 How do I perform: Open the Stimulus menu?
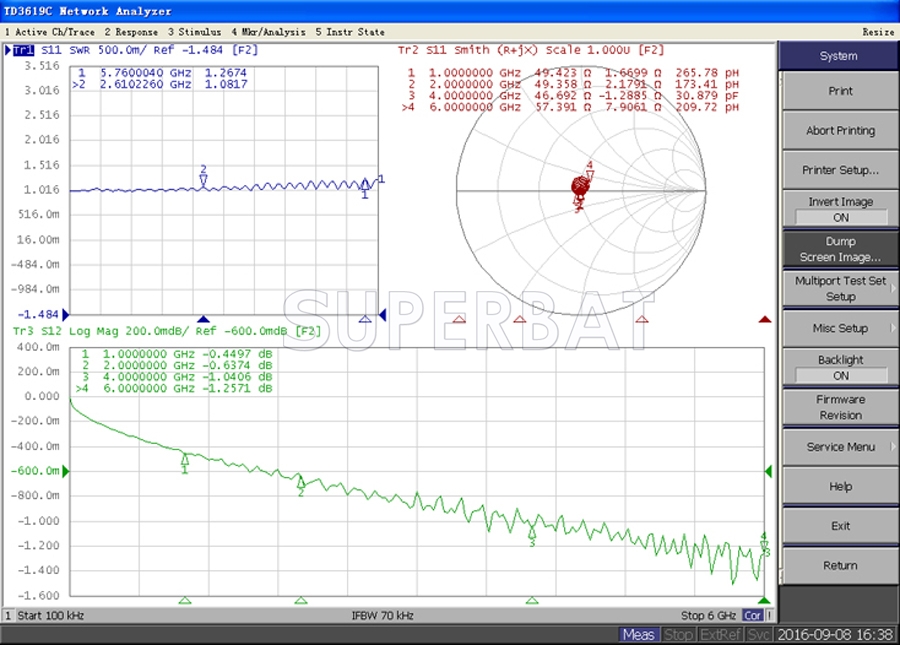194,32
